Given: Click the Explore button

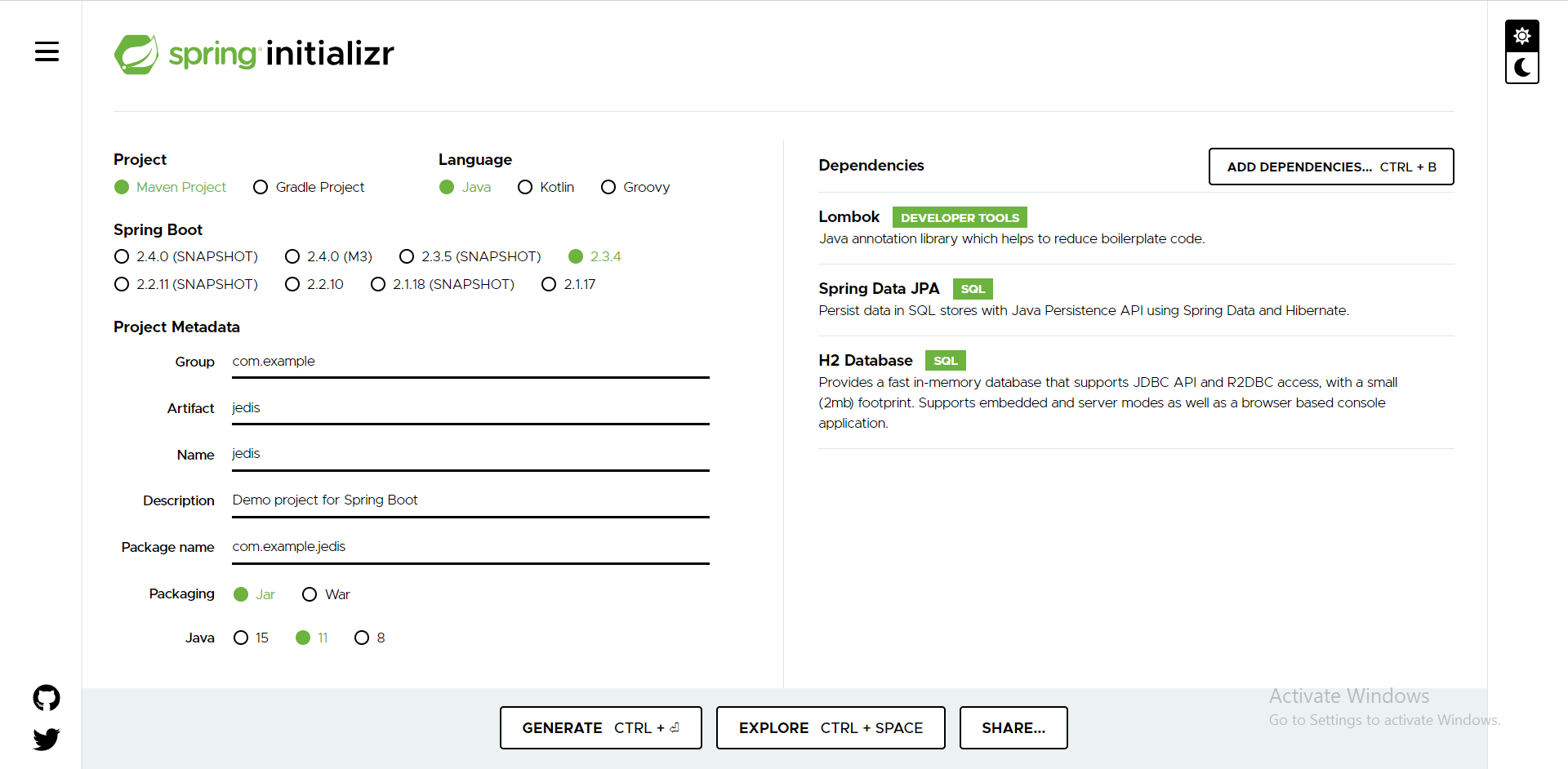Looking at the screenshot, I should pyautogui.click(x=831, y=727).
